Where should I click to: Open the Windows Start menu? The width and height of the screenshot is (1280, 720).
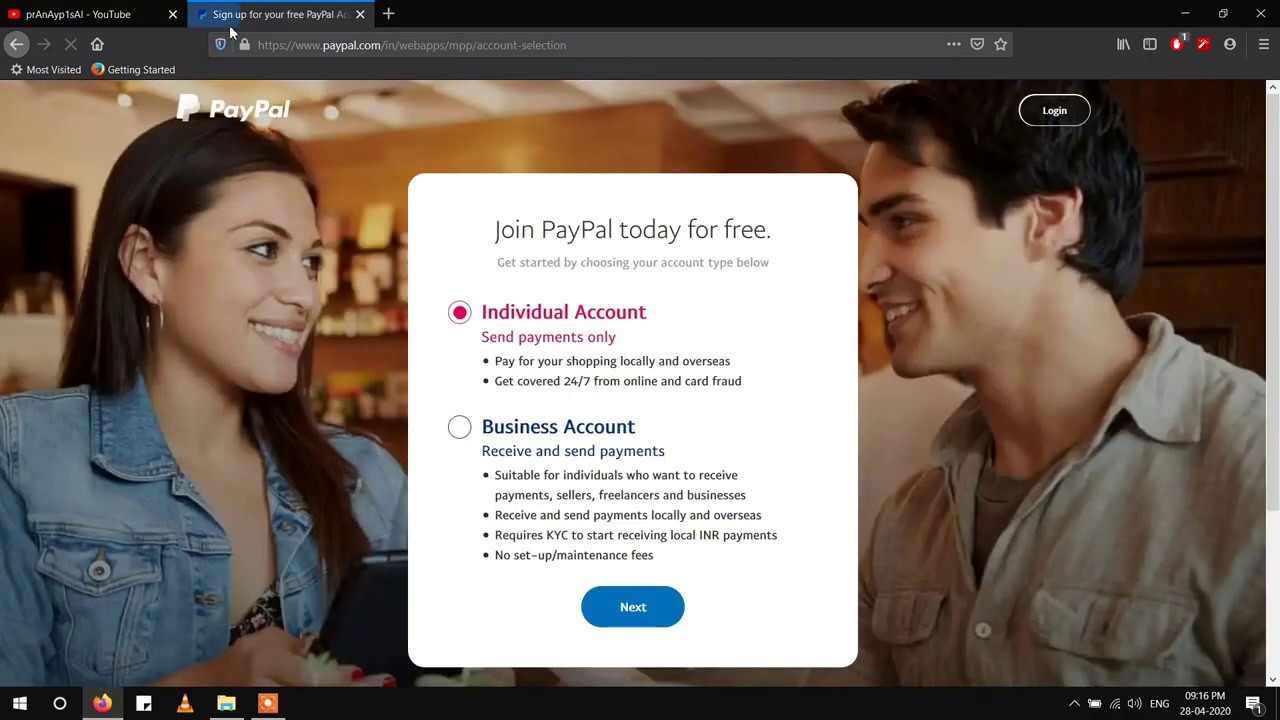(19, 704)
